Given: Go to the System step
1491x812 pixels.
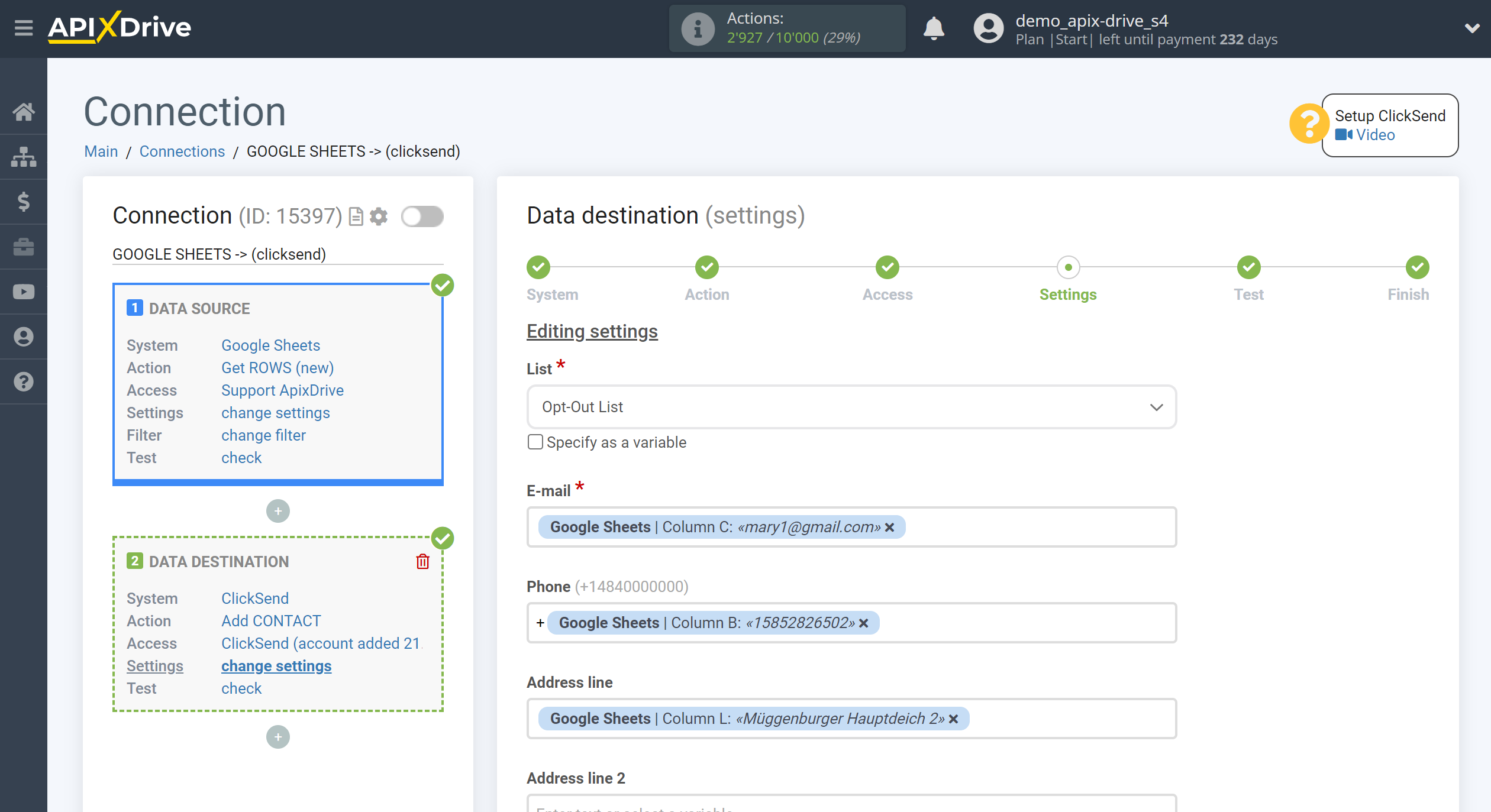Looking at the screenshot, I should coord(538,267).
